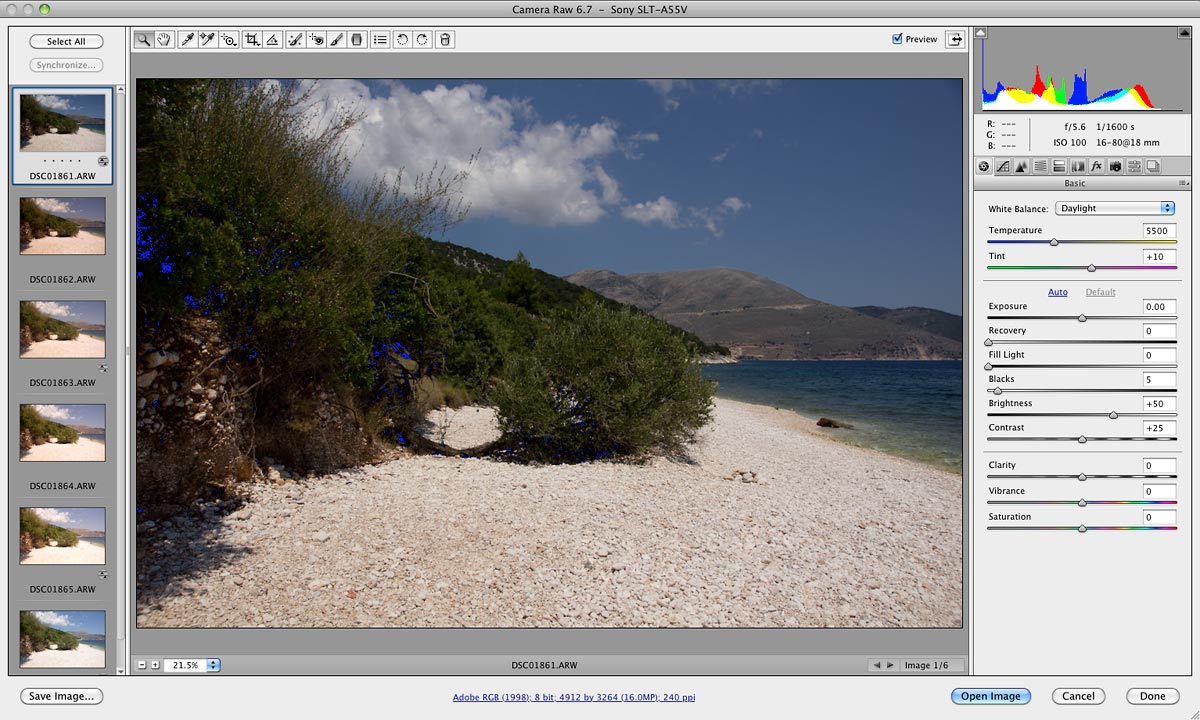Open the Basic panel options menu
Viewport: 1200px width, 720px height.
tap(1183, 184)
